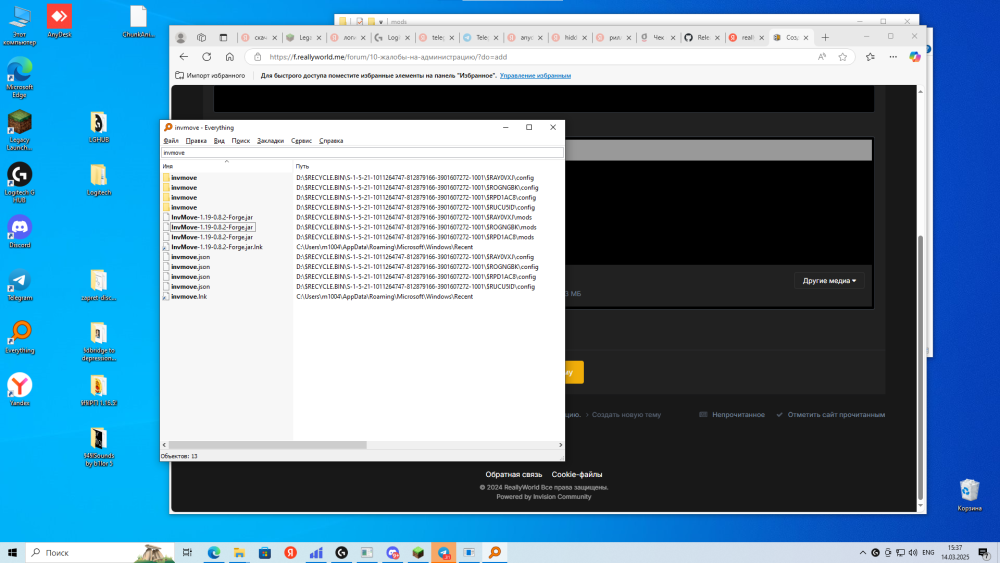Open Legacy Launcher desktop icon
The image size is (1000, 563).
tap(19, 130)
